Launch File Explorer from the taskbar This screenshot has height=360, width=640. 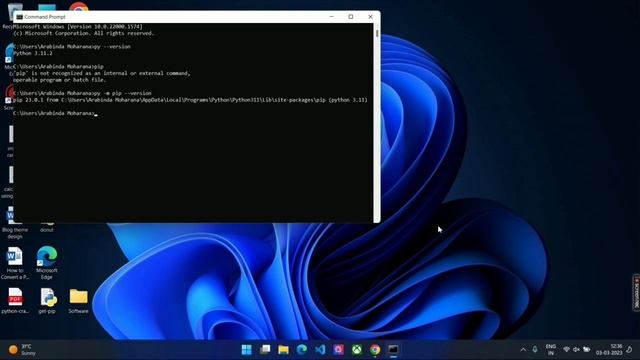click(x=283, y=350)
